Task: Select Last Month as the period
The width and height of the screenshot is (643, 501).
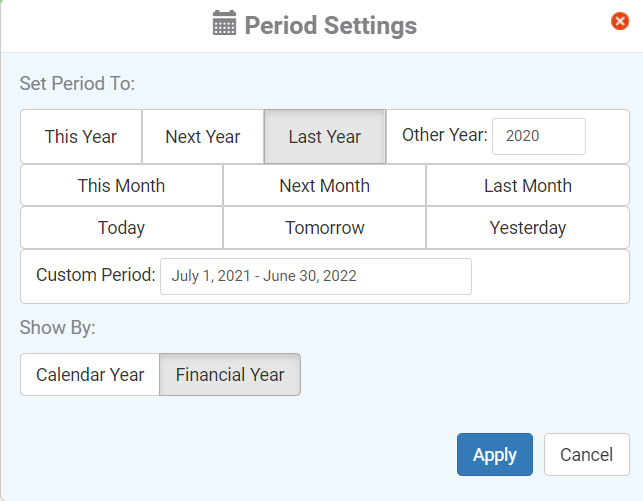Action: pyautogui.click(x=528, y=185)
